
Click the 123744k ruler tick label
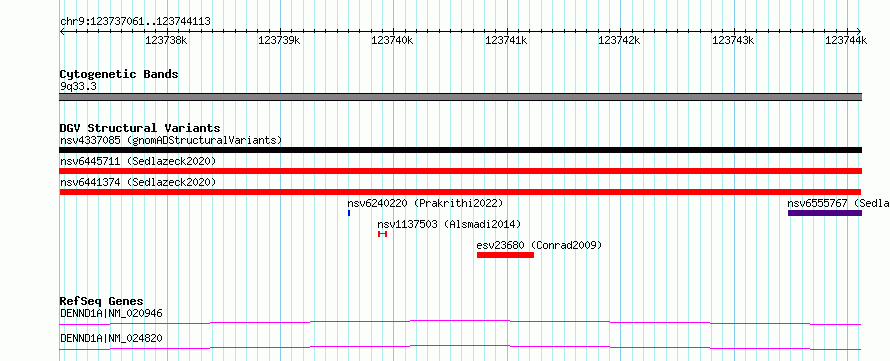[846, 40]
